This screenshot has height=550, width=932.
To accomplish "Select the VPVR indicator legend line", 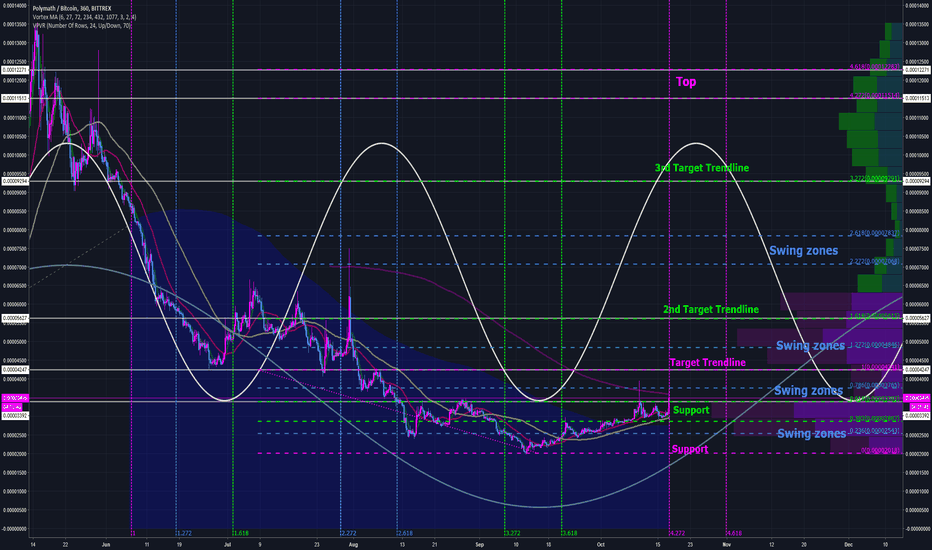I will pos(81,26).
